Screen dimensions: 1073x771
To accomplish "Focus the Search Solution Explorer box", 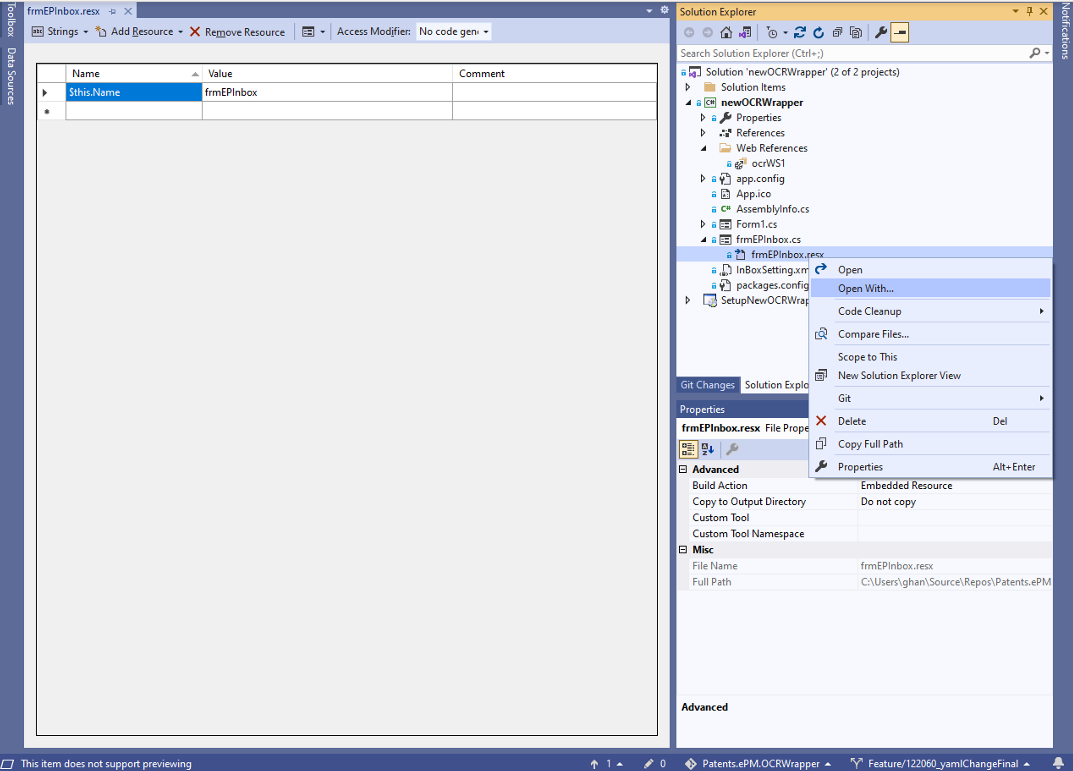I will tap(852, 53).
